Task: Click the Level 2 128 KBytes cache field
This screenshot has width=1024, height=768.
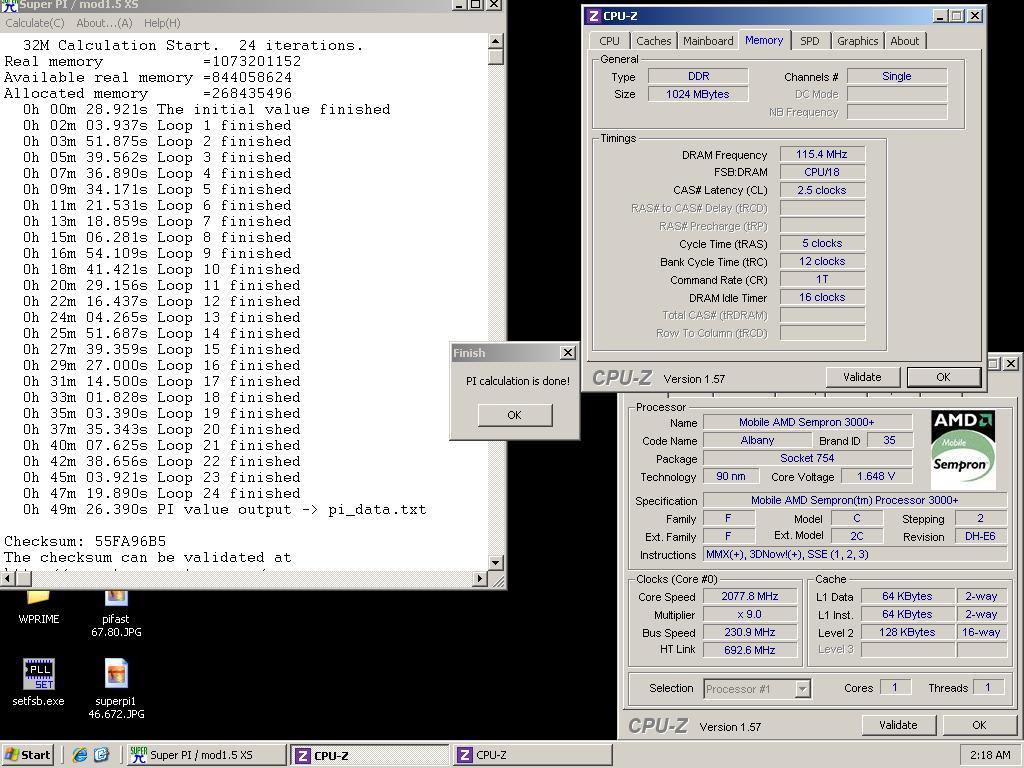Action: pyautogui.click(x=907, y=632)
